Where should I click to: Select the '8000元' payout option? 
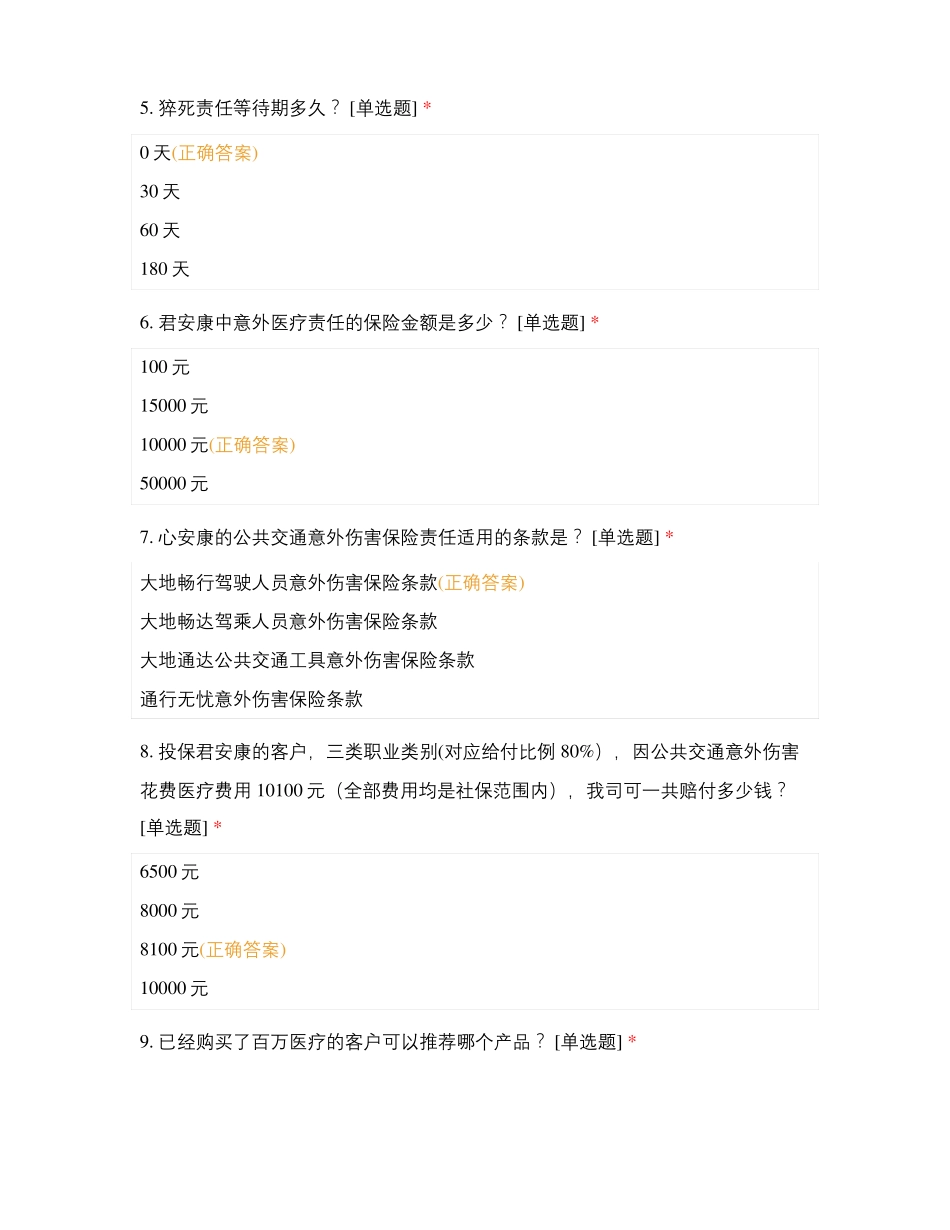(x=170, y=912)
